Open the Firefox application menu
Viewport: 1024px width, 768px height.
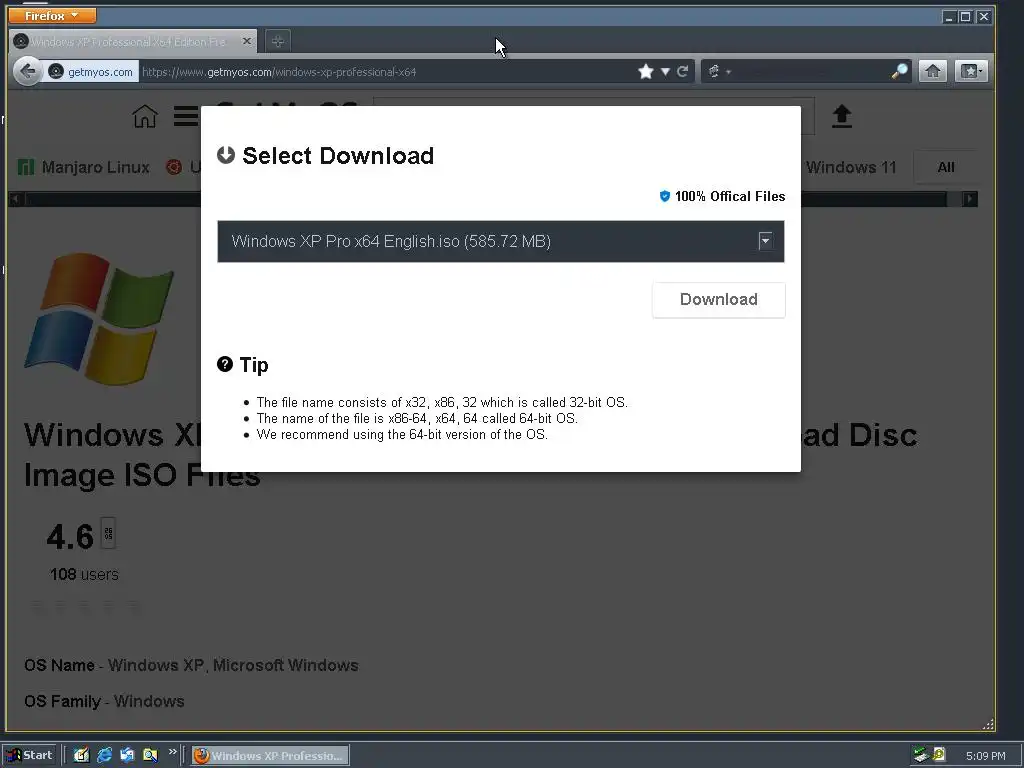52,15
